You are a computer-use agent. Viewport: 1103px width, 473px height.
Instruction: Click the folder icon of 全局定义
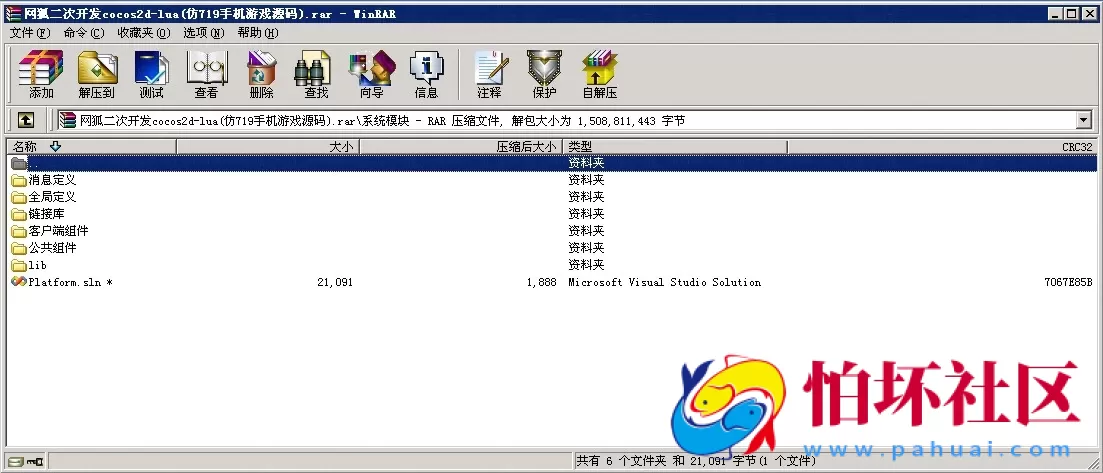click(19, 197)
